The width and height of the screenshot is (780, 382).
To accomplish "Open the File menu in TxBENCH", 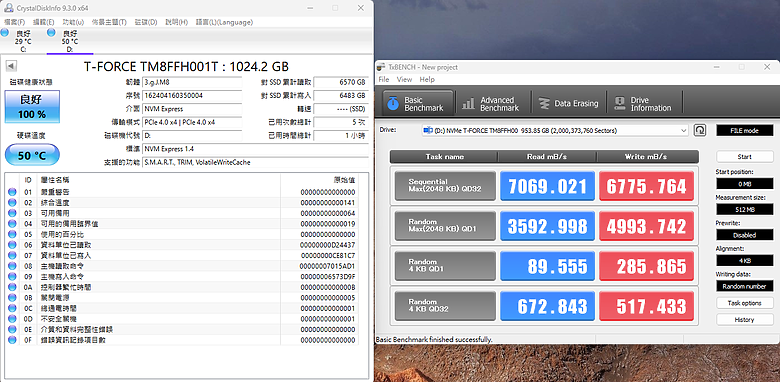I will (384, 80).
